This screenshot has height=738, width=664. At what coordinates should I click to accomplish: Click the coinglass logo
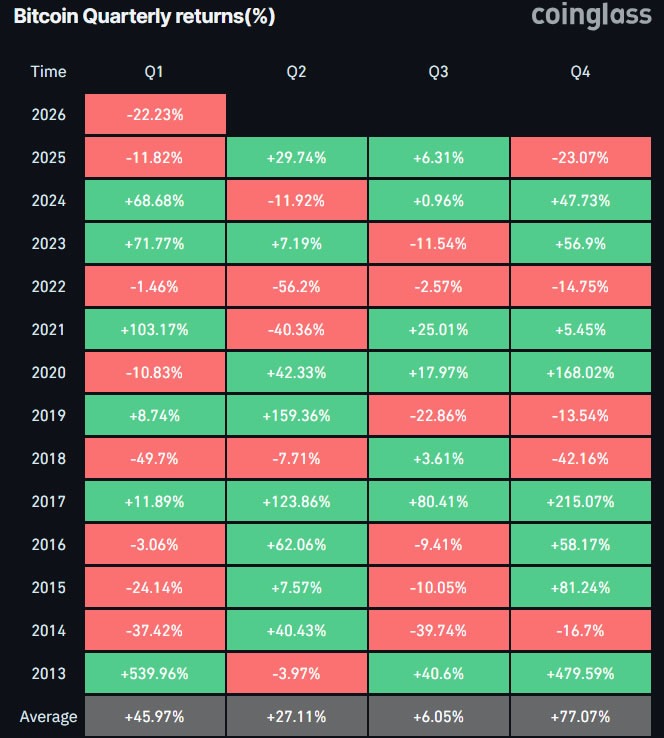[590, 16]
